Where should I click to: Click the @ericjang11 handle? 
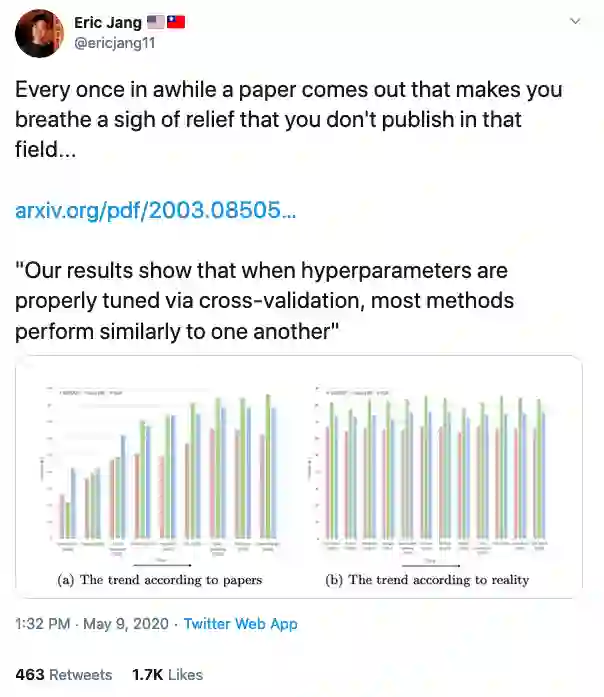[x=114, y=42]
